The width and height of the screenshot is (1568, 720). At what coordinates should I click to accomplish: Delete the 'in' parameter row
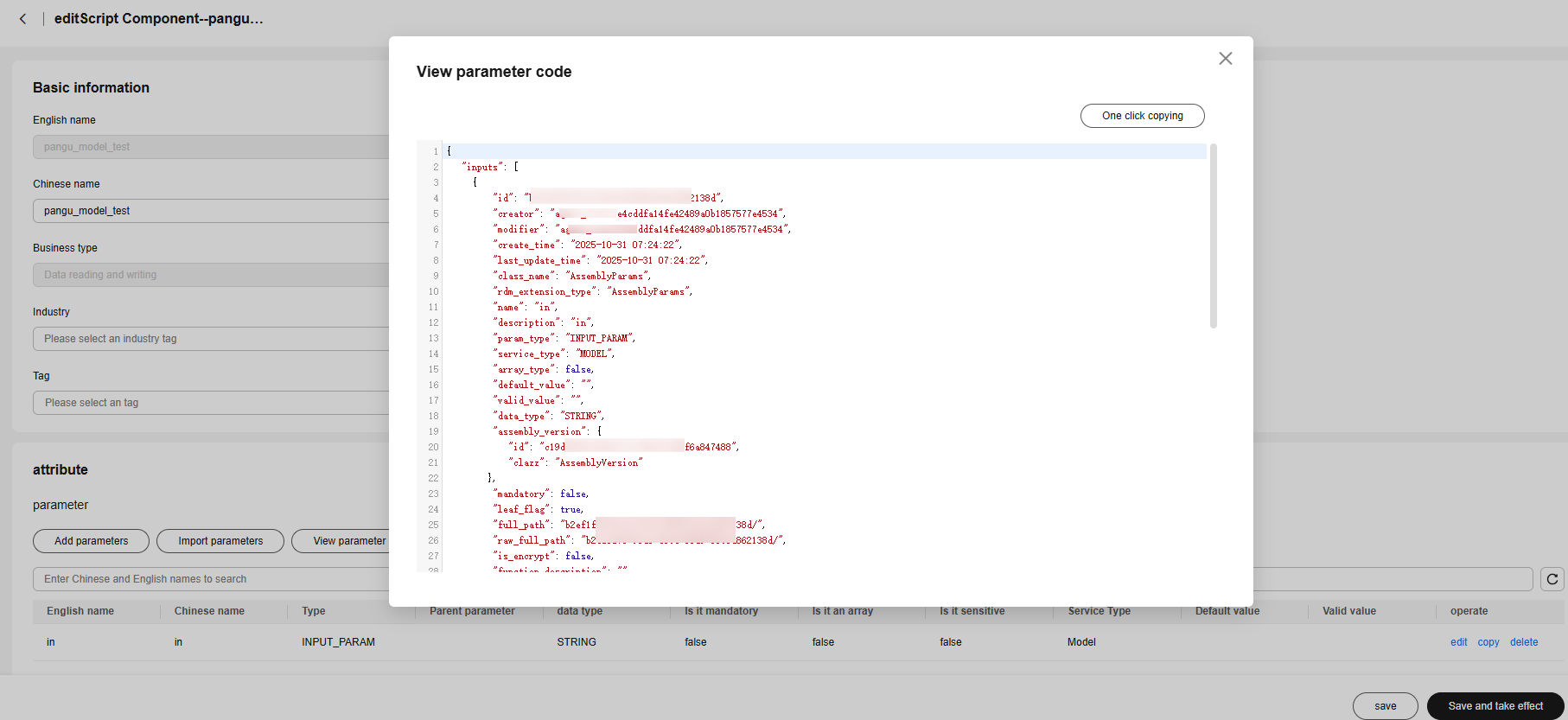[x=1523, y=642]
